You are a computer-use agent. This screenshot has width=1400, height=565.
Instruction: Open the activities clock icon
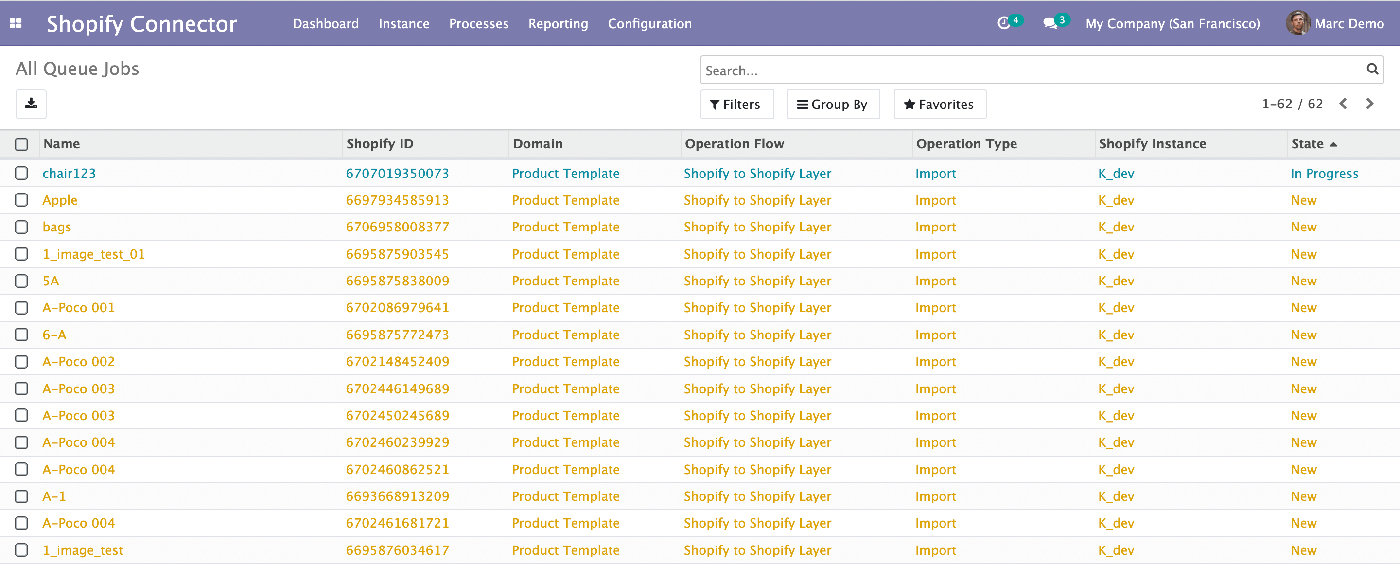(1005, 23)
